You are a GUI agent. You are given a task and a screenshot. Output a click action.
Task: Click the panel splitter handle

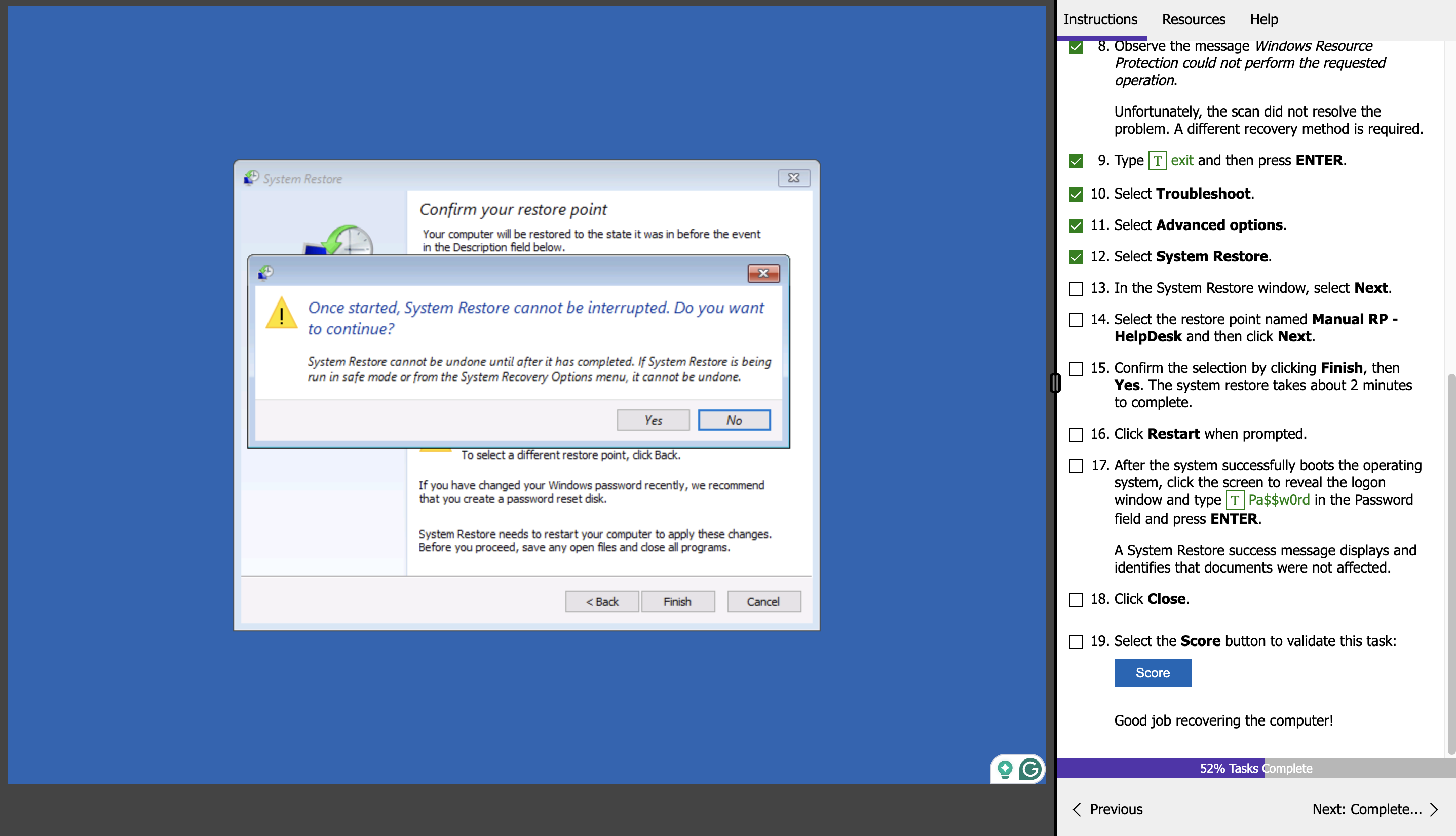click(x=1055, y=383)
